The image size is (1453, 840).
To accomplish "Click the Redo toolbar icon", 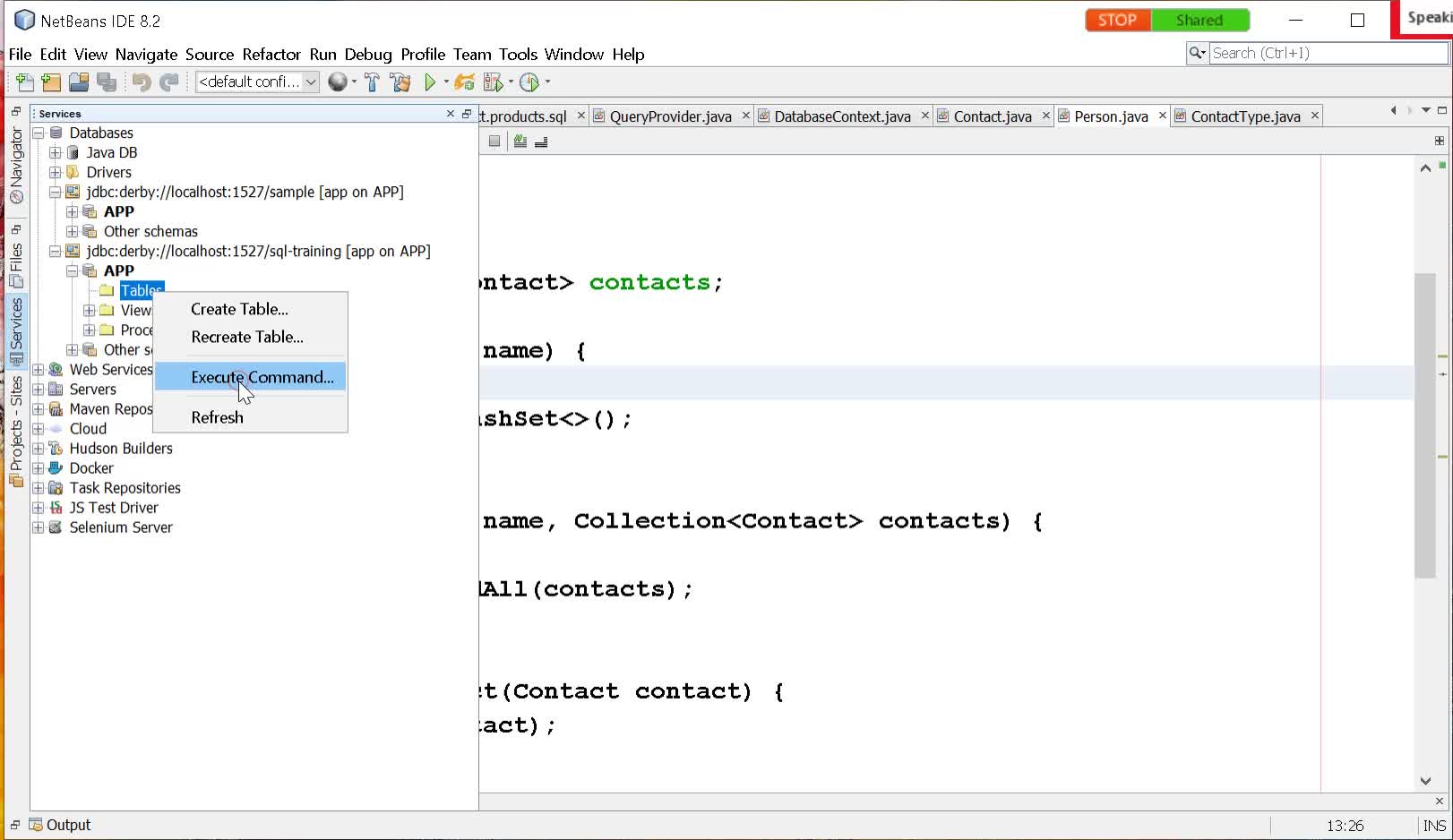I will tap(168, 82).
